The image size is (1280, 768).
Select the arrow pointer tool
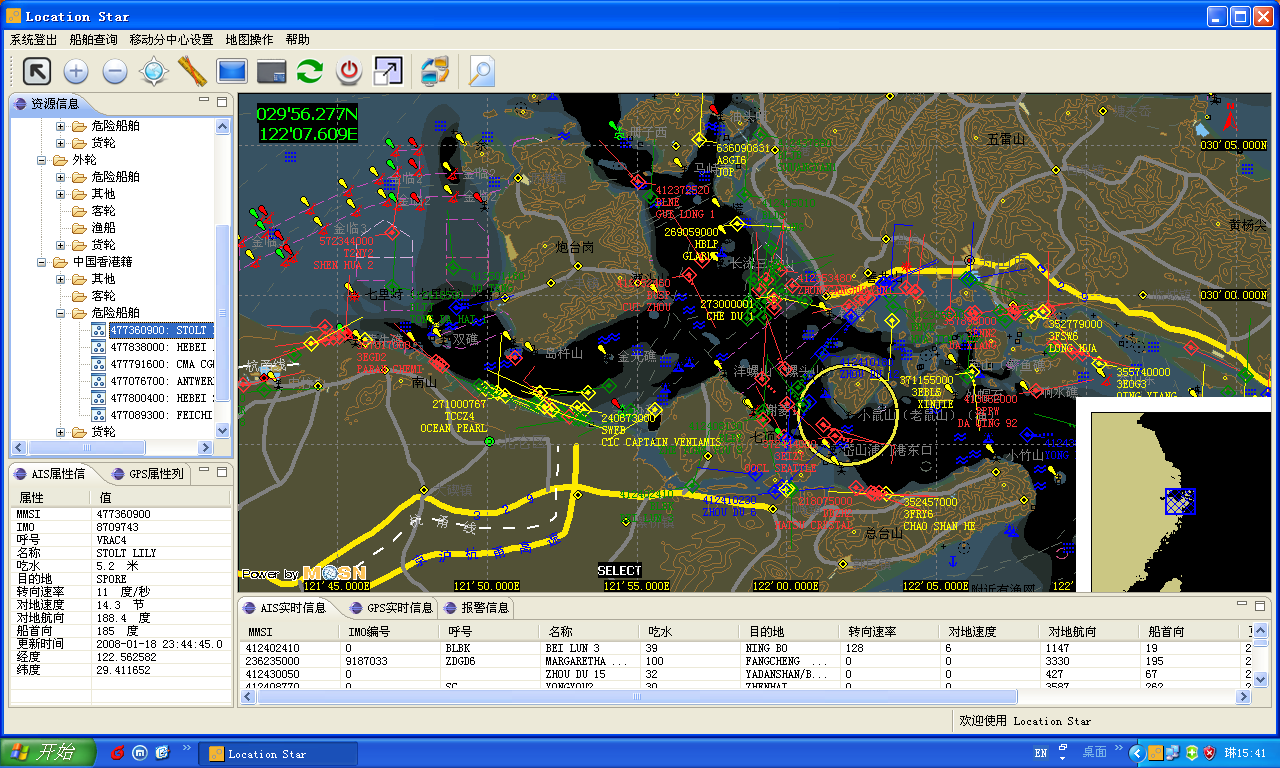pyautogui.click(x=37, y=71)
